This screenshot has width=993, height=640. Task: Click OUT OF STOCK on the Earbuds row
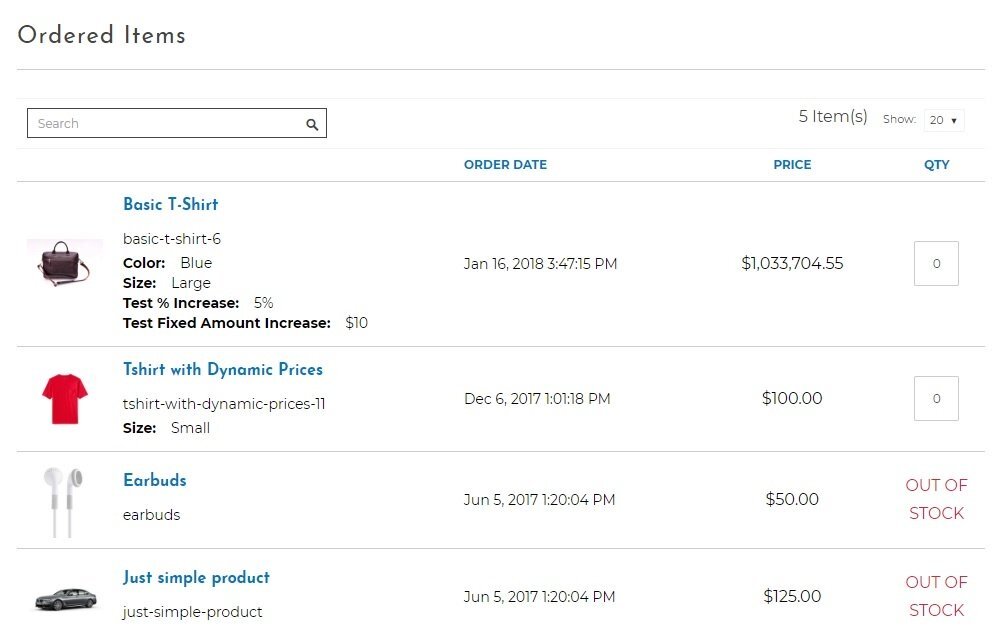(936, 499)
